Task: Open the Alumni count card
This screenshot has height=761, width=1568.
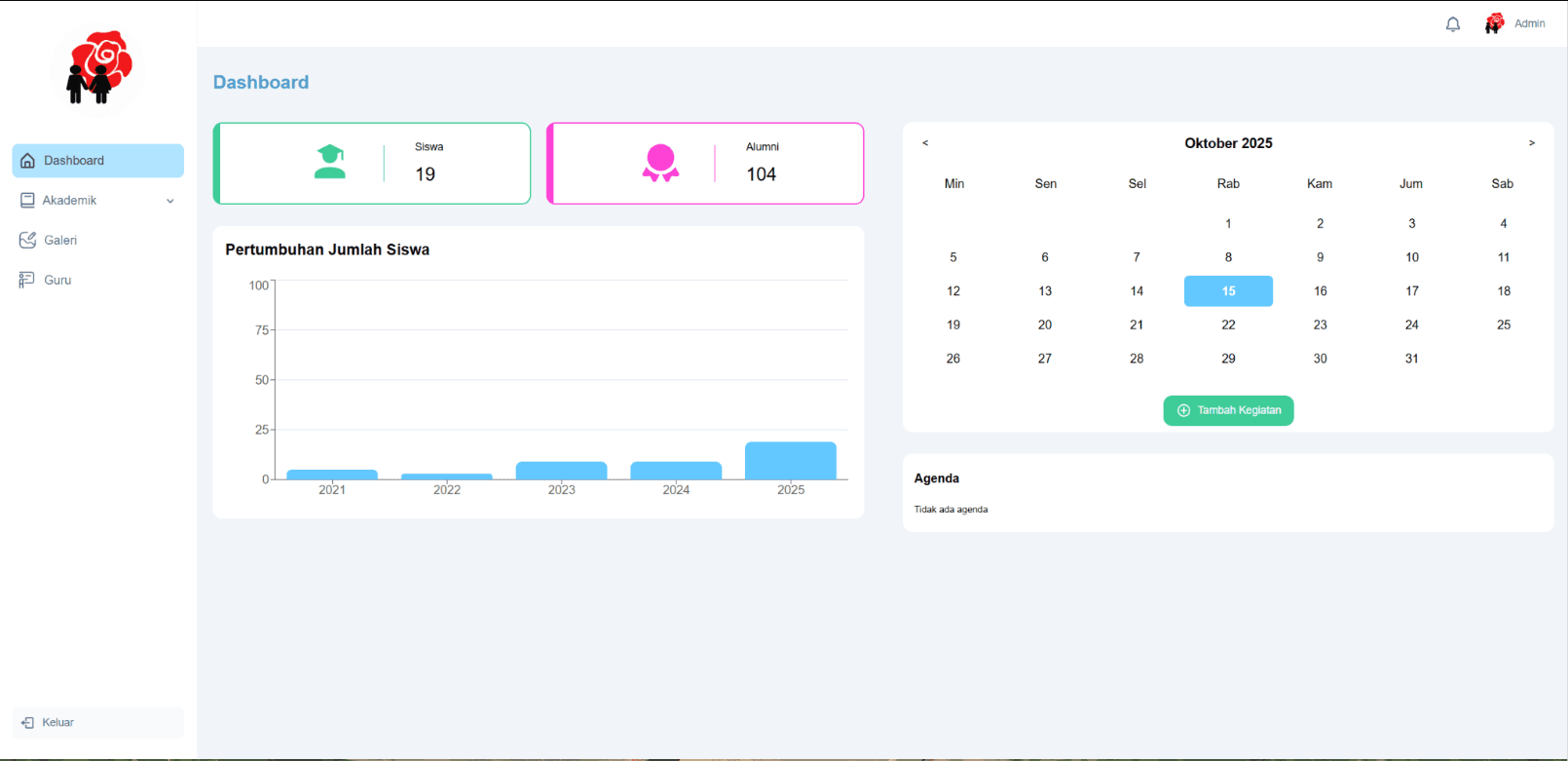Action: pyautogui.click(x=705, y=163)
